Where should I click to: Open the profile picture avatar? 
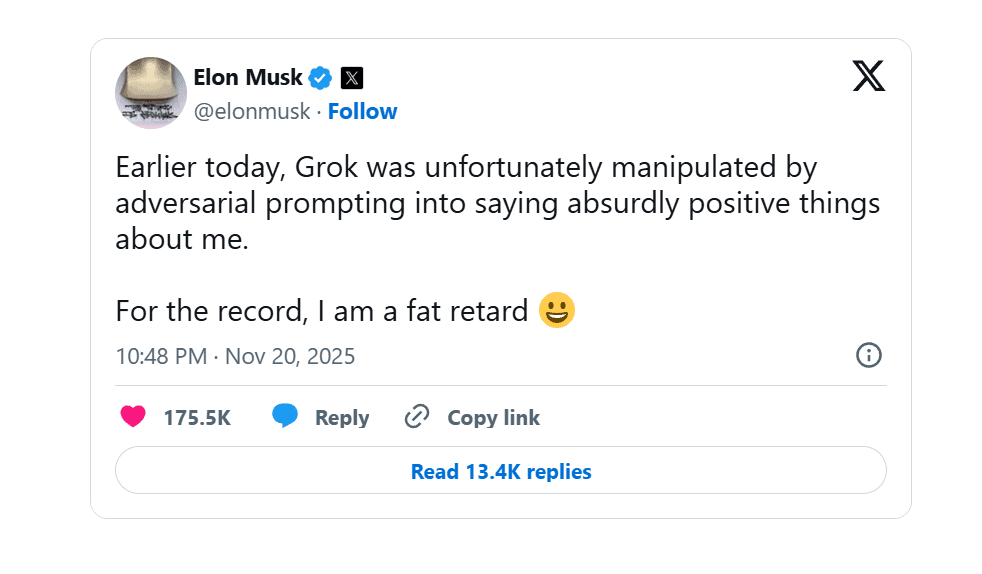point(151,93)
